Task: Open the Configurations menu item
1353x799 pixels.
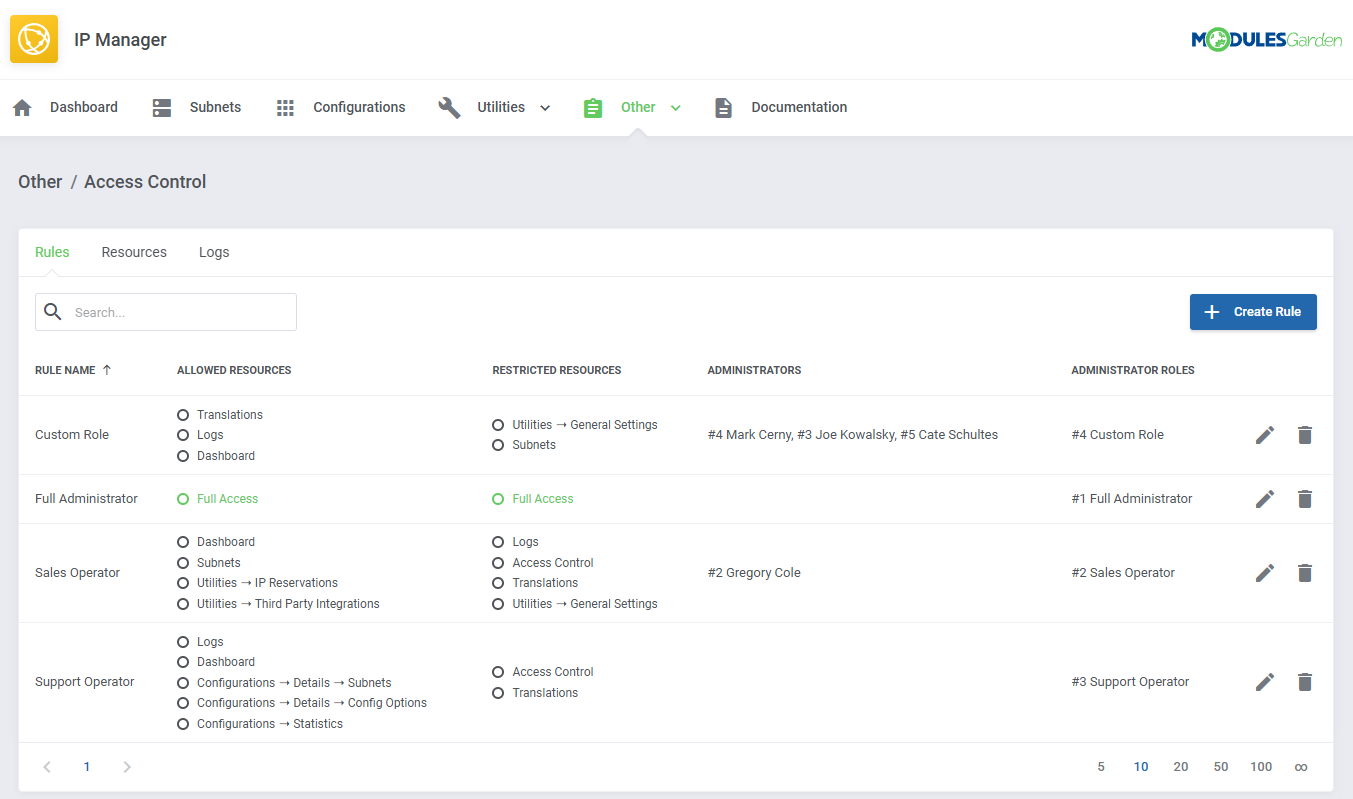Action: 359,108
